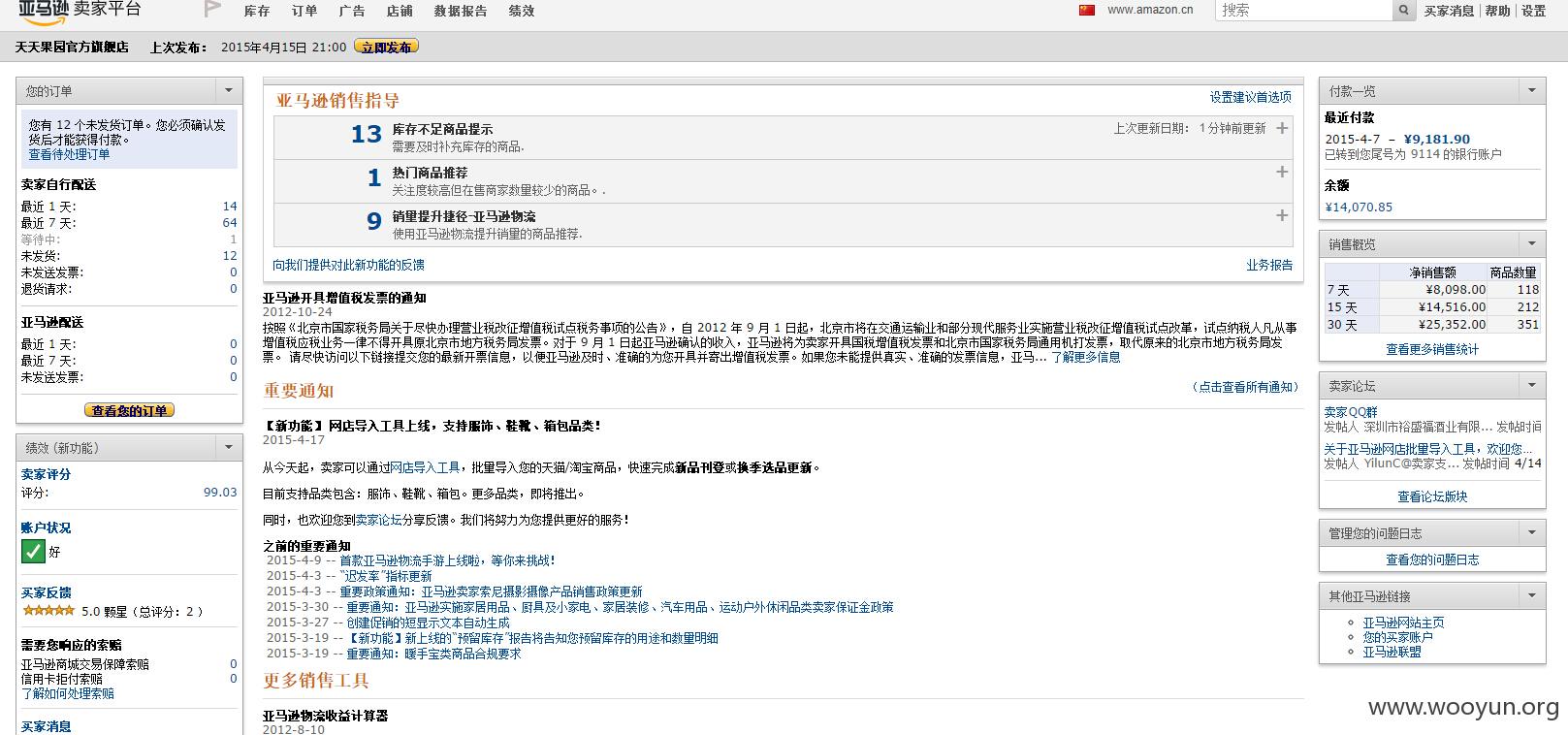Open the 其他亚马逊链接 panel dropdown arrow

pyautogui.click(x=1532, y=595)
